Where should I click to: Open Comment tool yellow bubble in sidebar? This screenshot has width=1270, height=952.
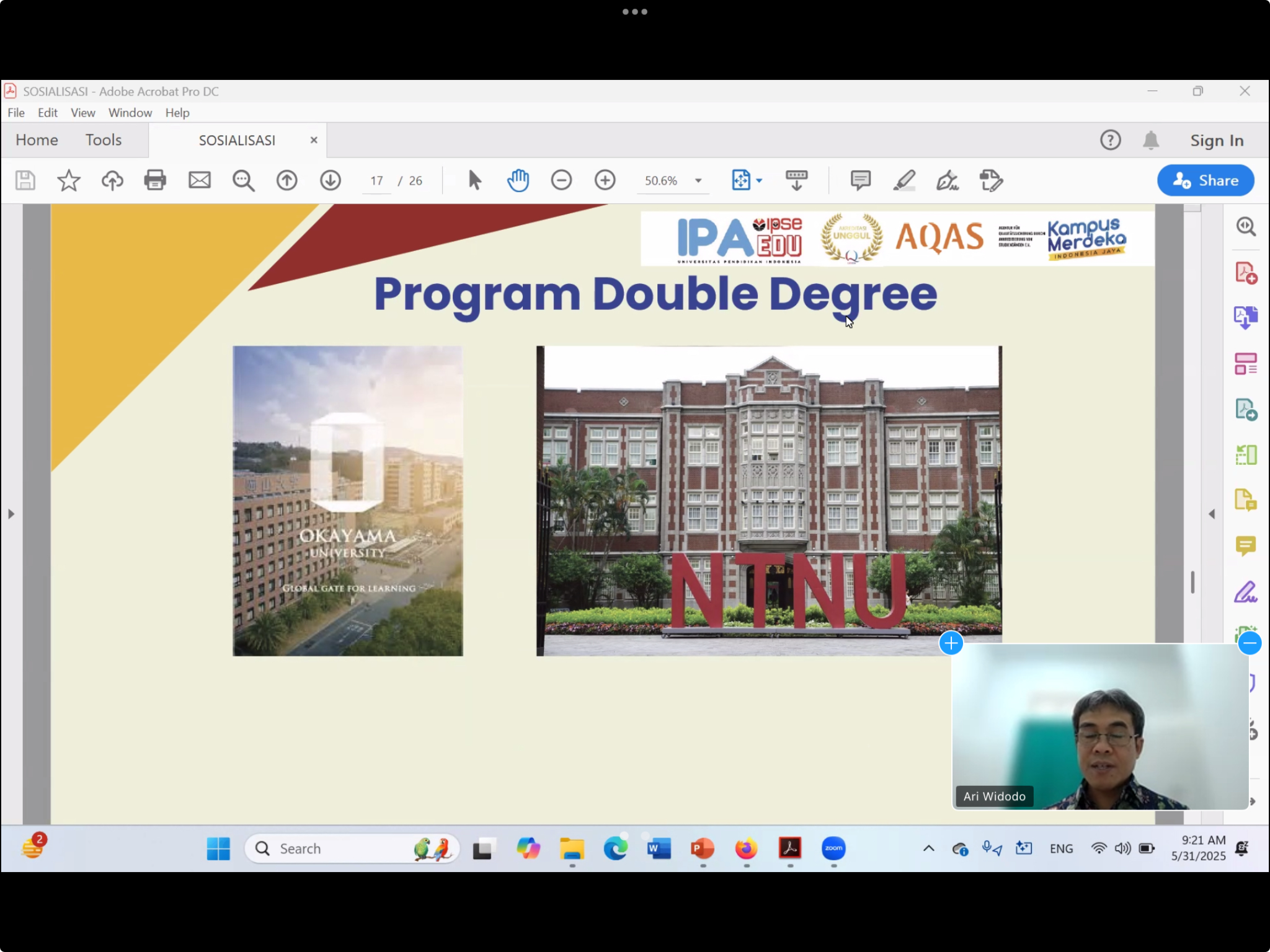[1246, 546]
